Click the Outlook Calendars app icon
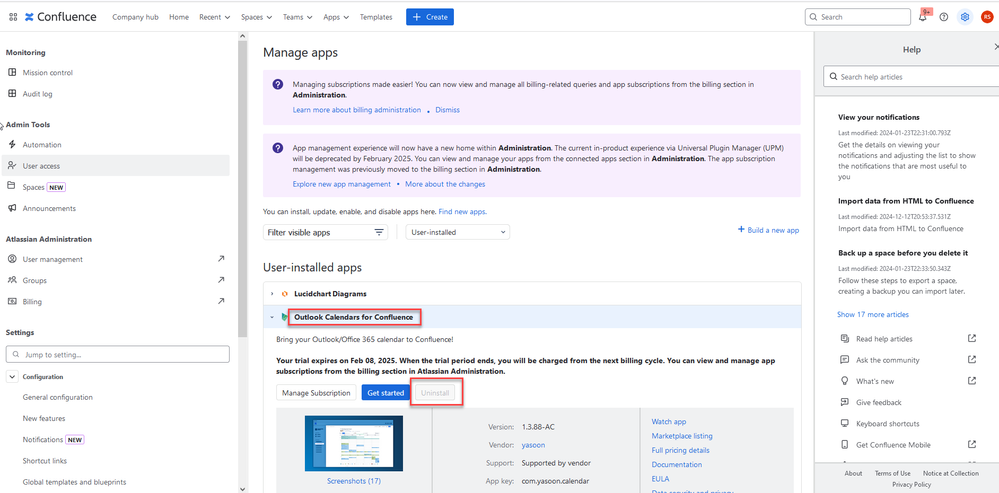999x493 pixels. (284, 317)
